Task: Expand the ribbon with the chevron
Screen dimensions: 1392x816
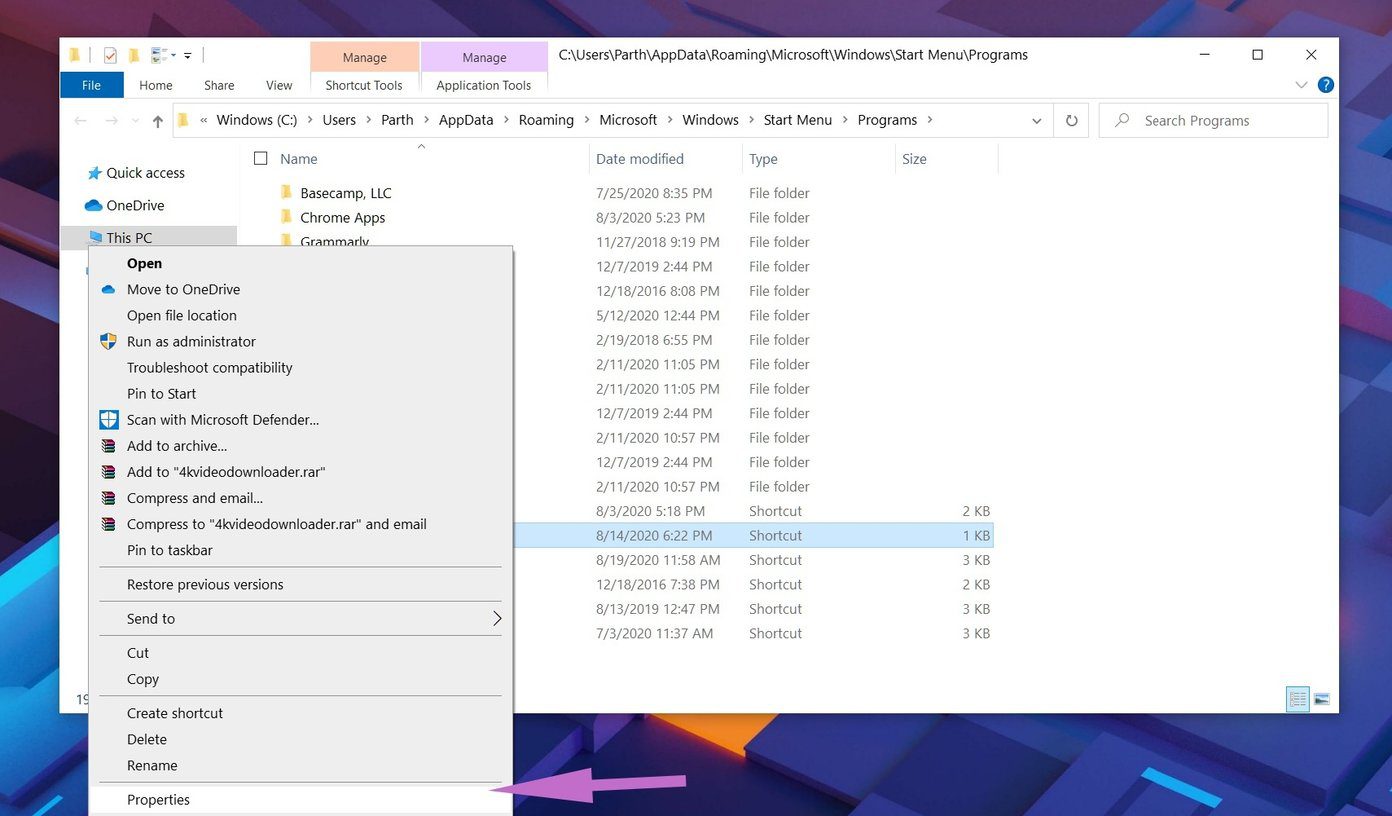Action: tap(1301, 85)
